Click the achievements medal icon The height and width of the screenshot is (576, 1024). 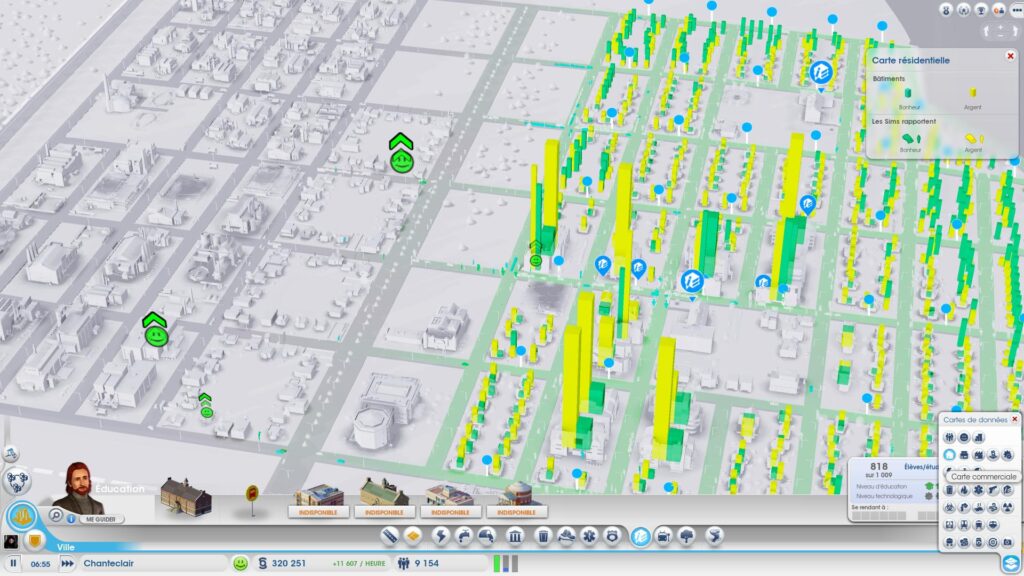pyautogui.click(x=946, y=10)
